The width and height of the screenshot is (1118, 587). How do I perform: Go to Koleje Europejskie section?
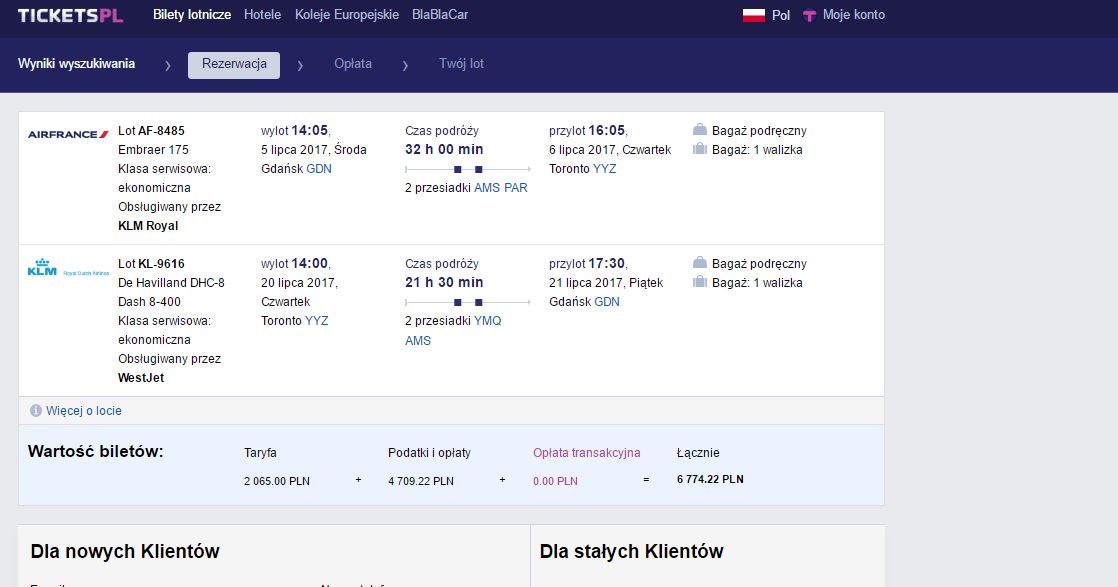[x=347, y=14]
